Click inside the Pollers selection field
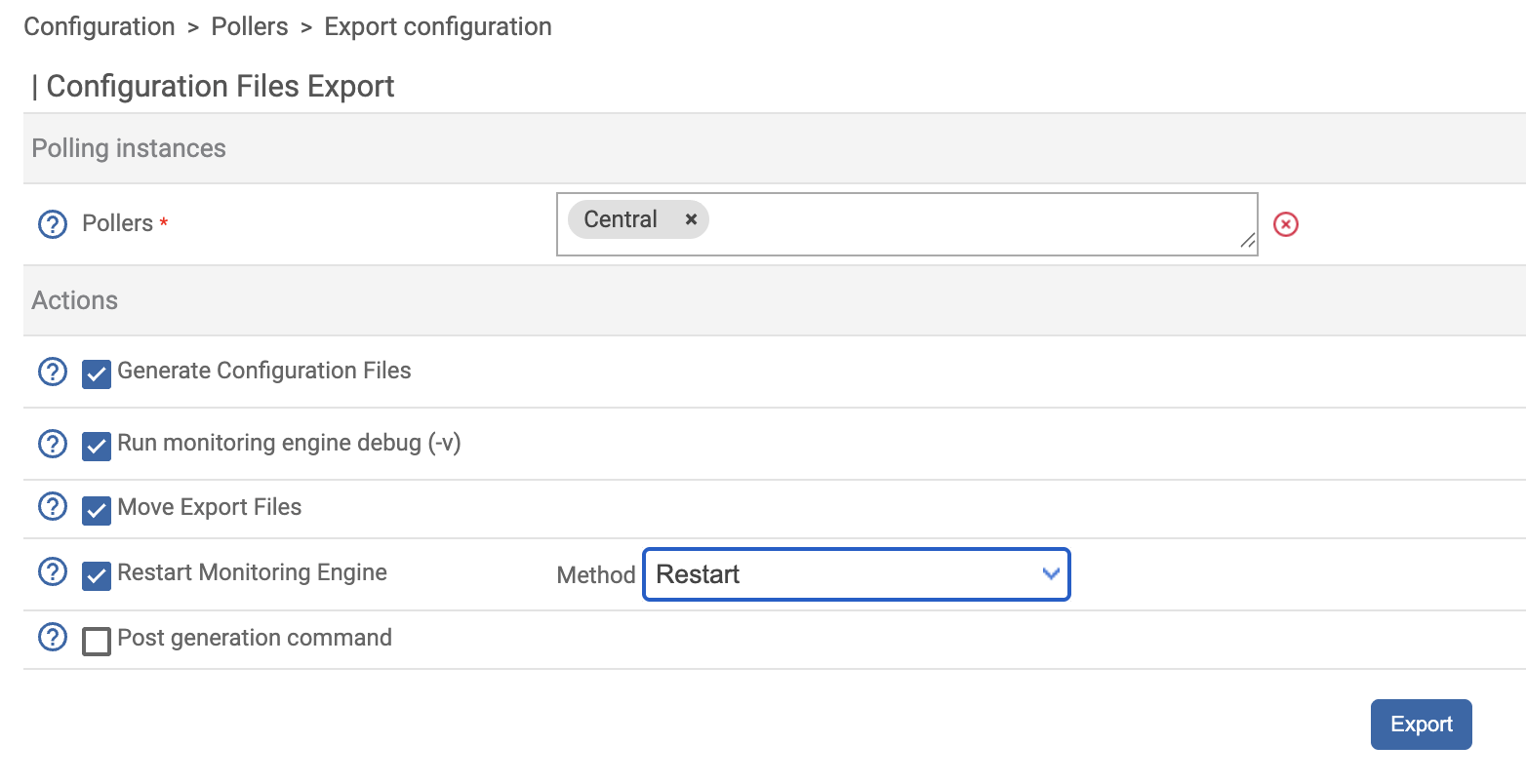Viewport: 1526px width, 784px height. [976, 224]
